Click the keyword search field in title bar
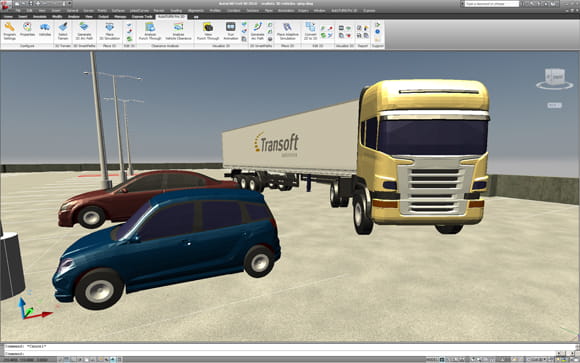The image size is (580, 363). pos(492,4)
